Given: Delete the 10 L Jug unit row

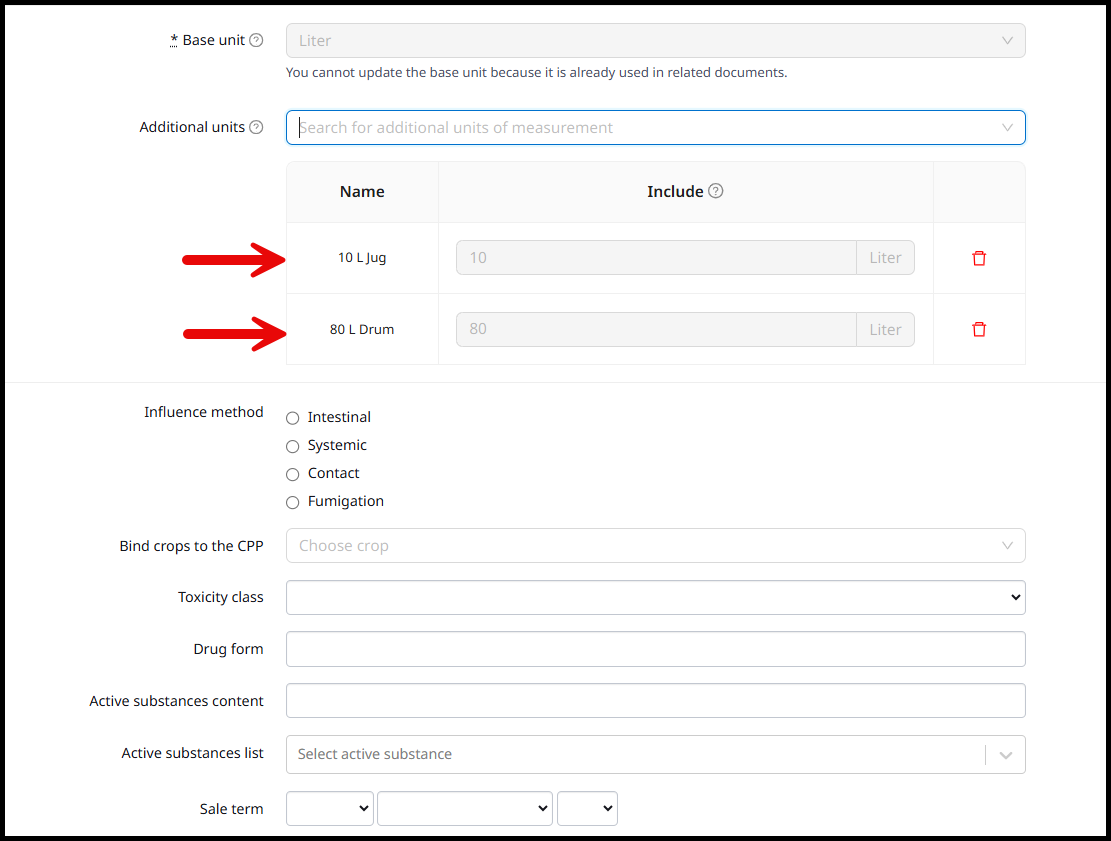Looking at the screenshot, I should (x=979, y=258).
